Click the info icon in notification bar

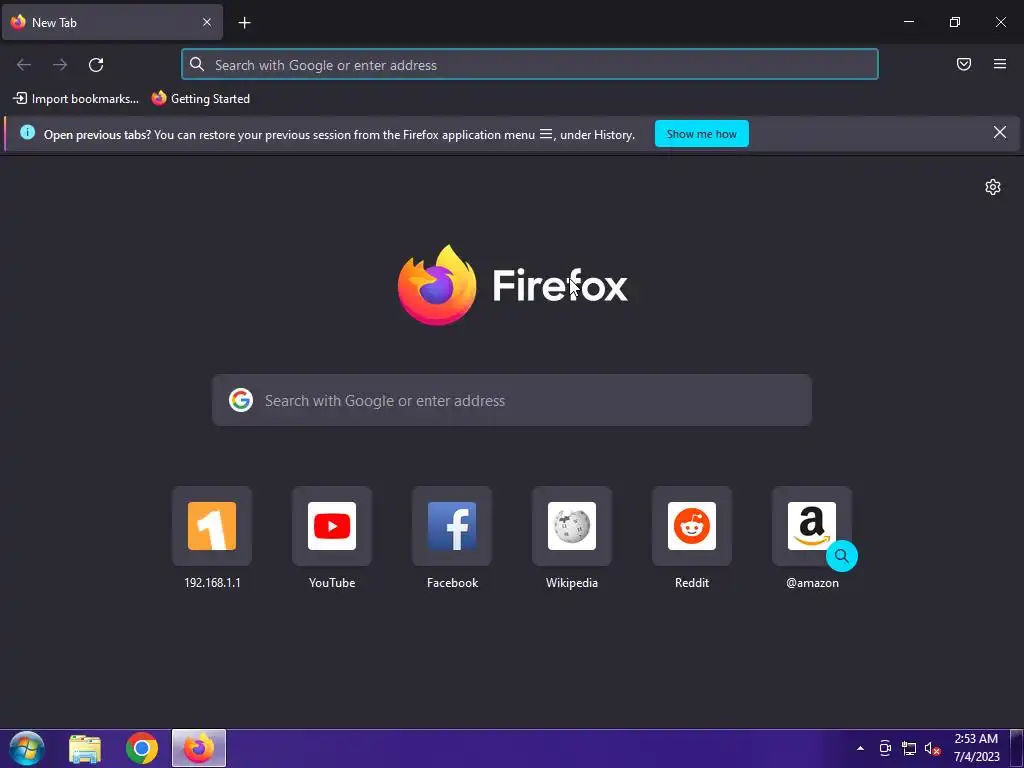(27, 133)
